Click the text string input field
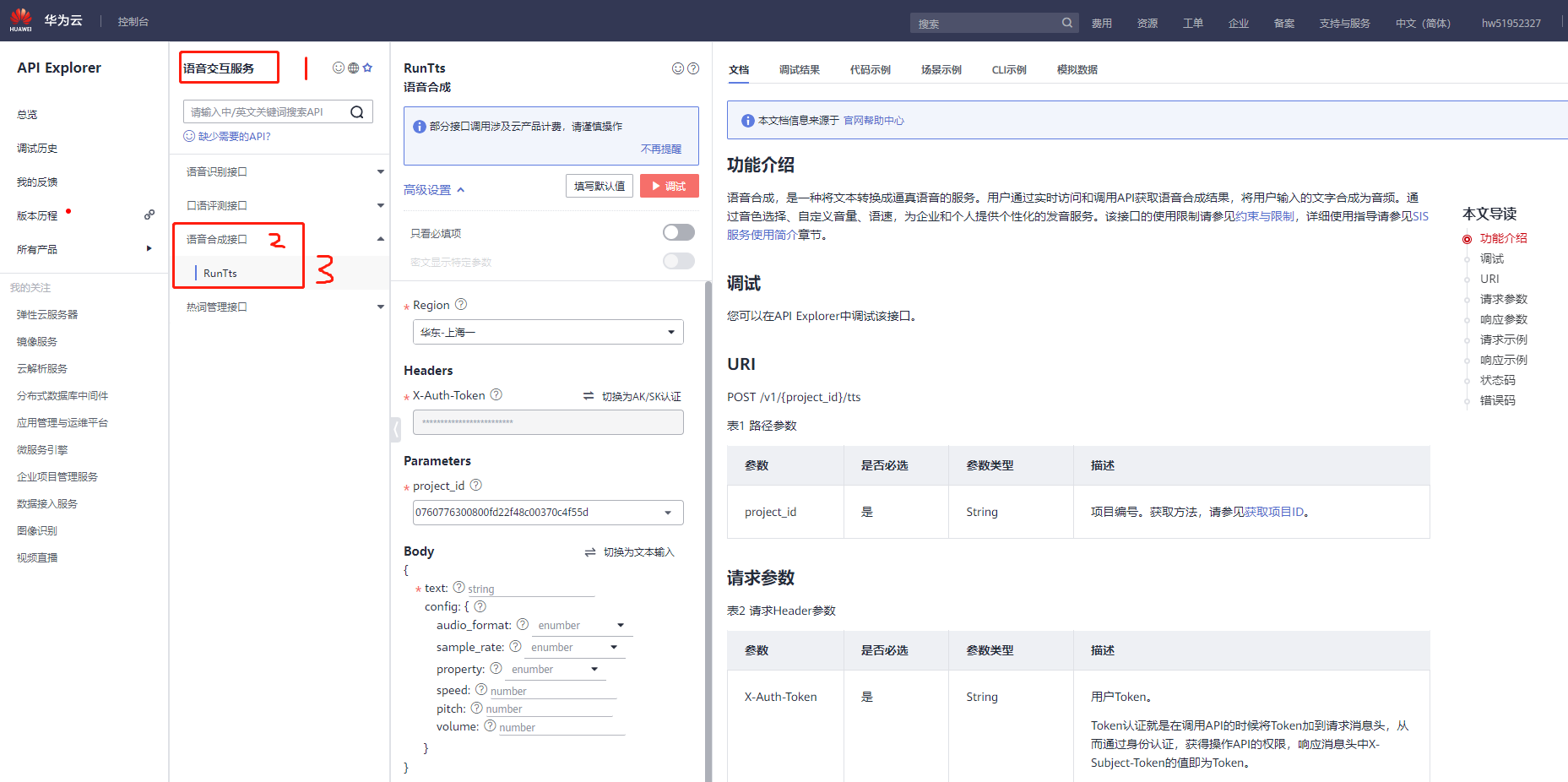The height and width of the screenshot is (782, 1568). 531,589
